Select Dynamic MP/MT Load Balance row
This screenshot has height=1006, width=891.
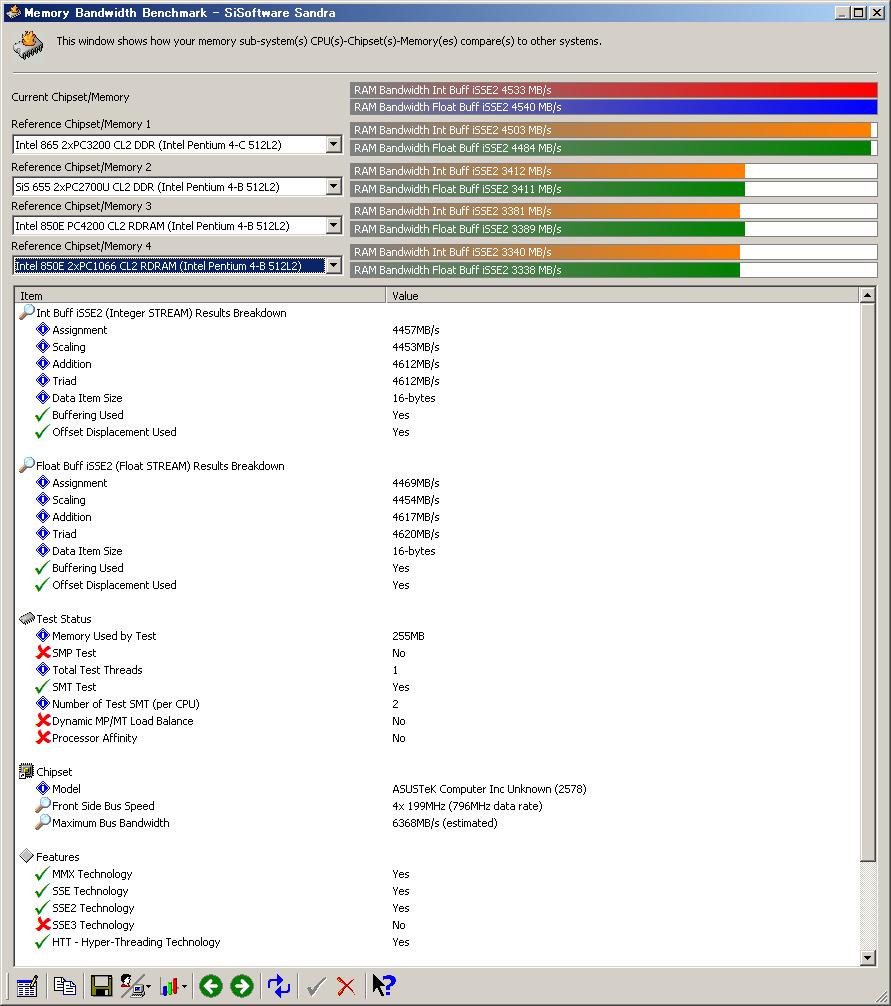[x=436, y=720]
